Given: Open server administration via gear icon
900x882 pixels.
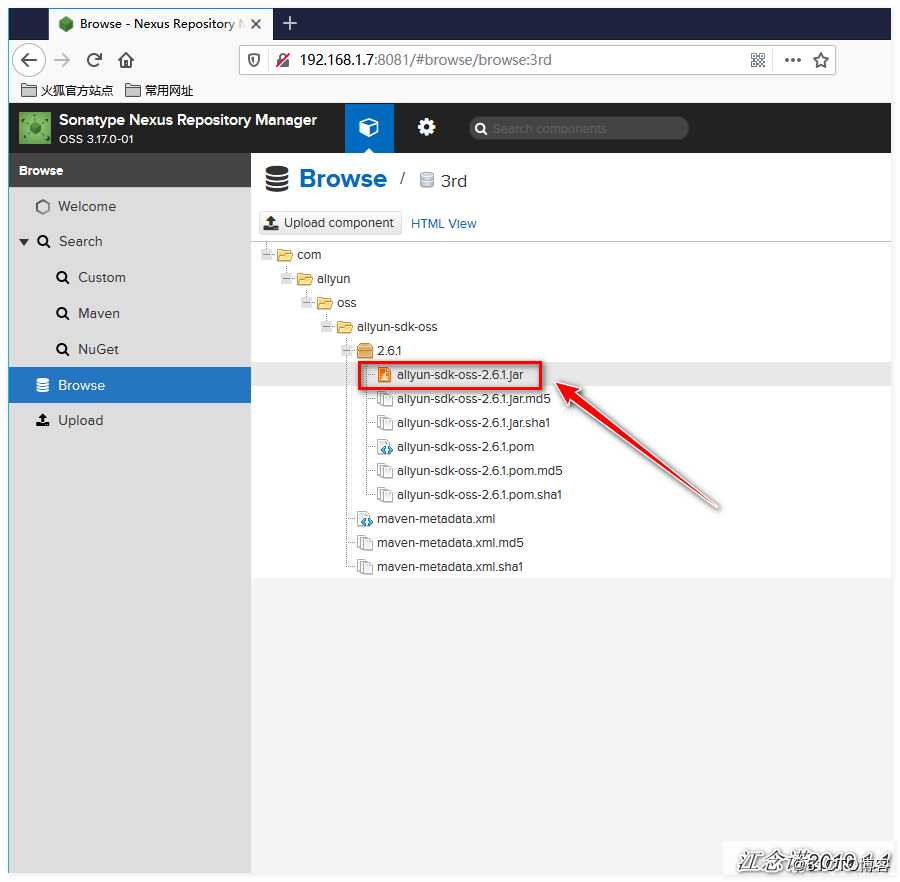Looking at the screenshot, I should [x=426, y=127].
